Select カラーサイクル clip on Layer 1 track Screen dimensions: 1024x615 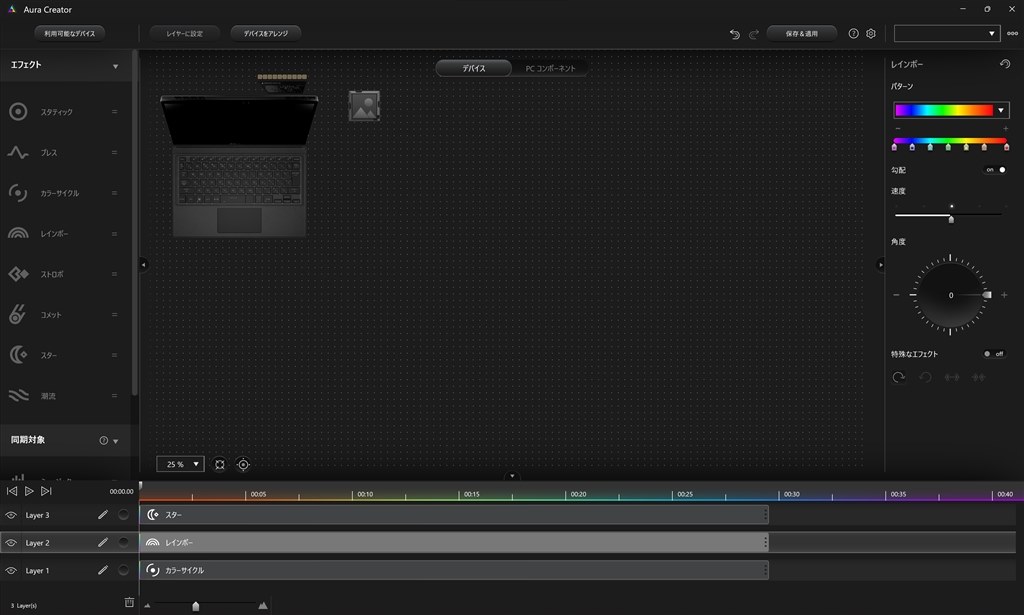coord(454,570)
